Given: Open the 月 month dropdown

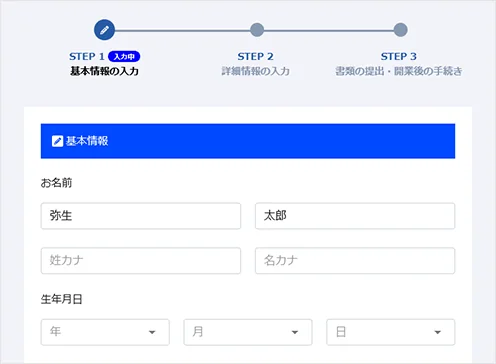Looking at the screenshot, I should 248,332.
